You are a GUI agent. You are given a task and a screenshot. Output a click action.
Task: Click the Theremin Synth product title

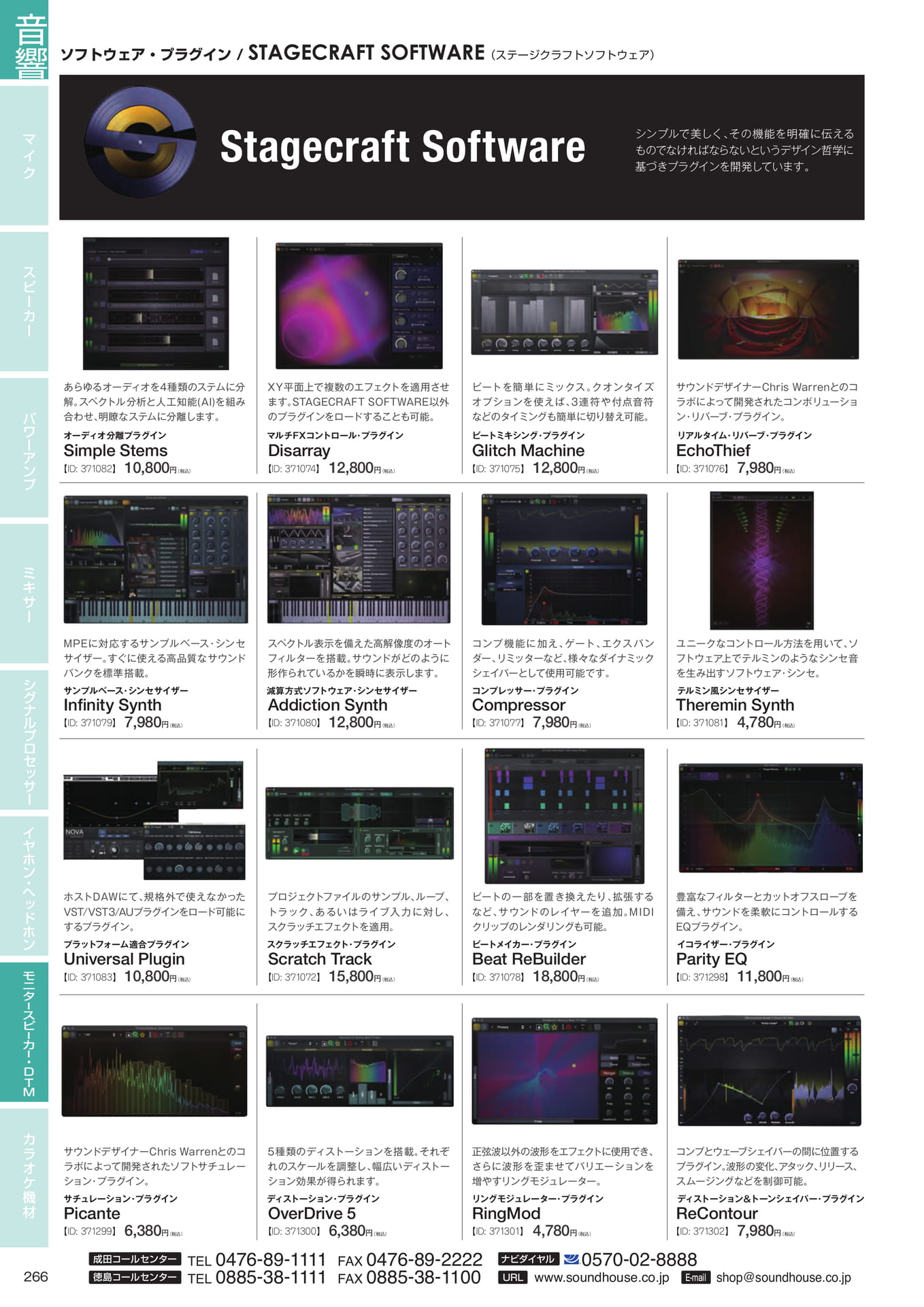point(735,705)
